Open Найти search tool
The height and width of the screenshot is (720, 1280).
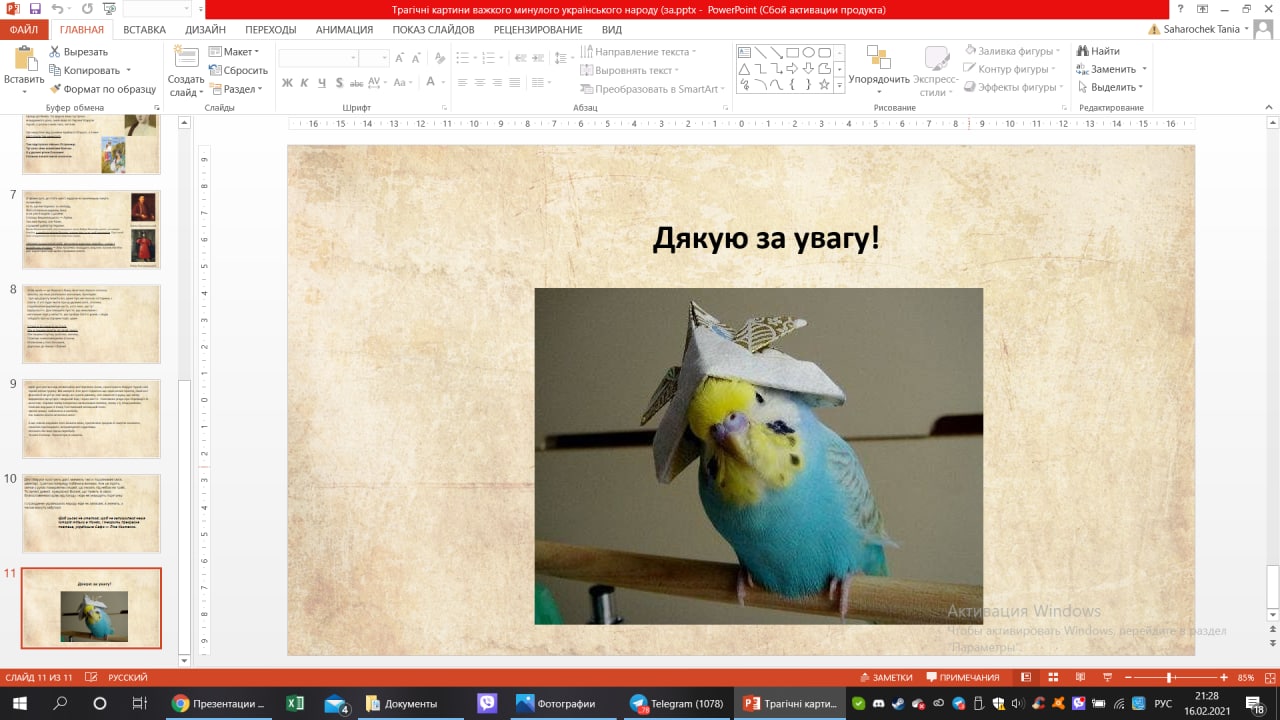(1098, 51)
